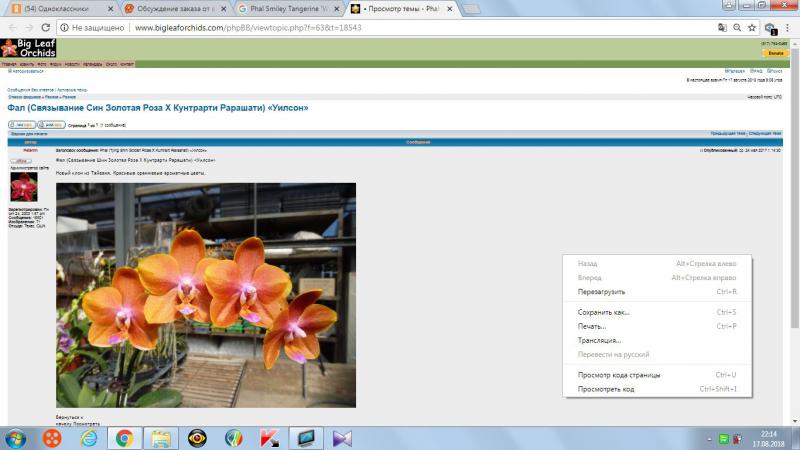Click the Big Leaf Orchids logo
Viewport: 800px width, 450px height.
pyautogui.click(x=28, y=48)
